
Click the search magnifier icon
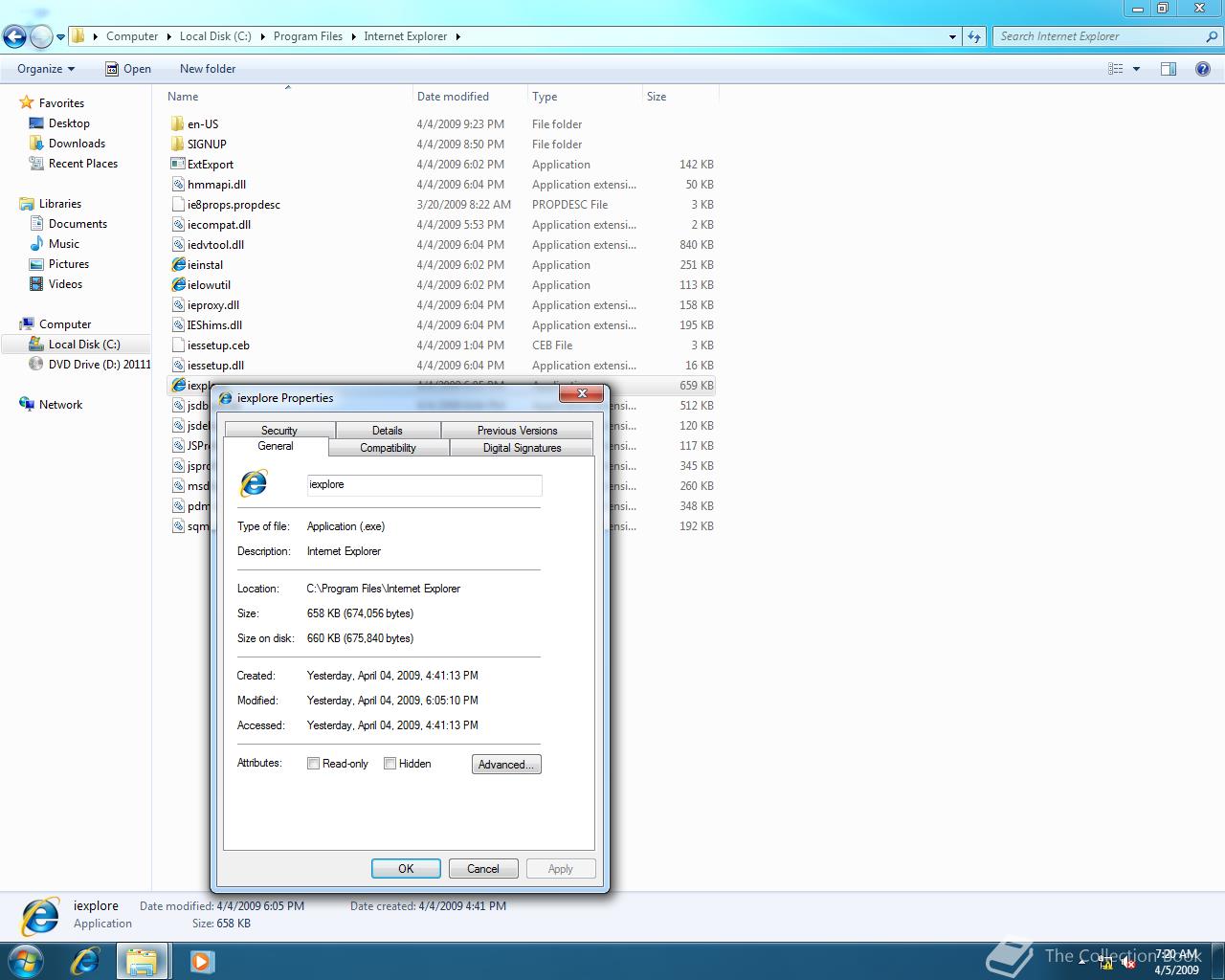coord(1213,36)
